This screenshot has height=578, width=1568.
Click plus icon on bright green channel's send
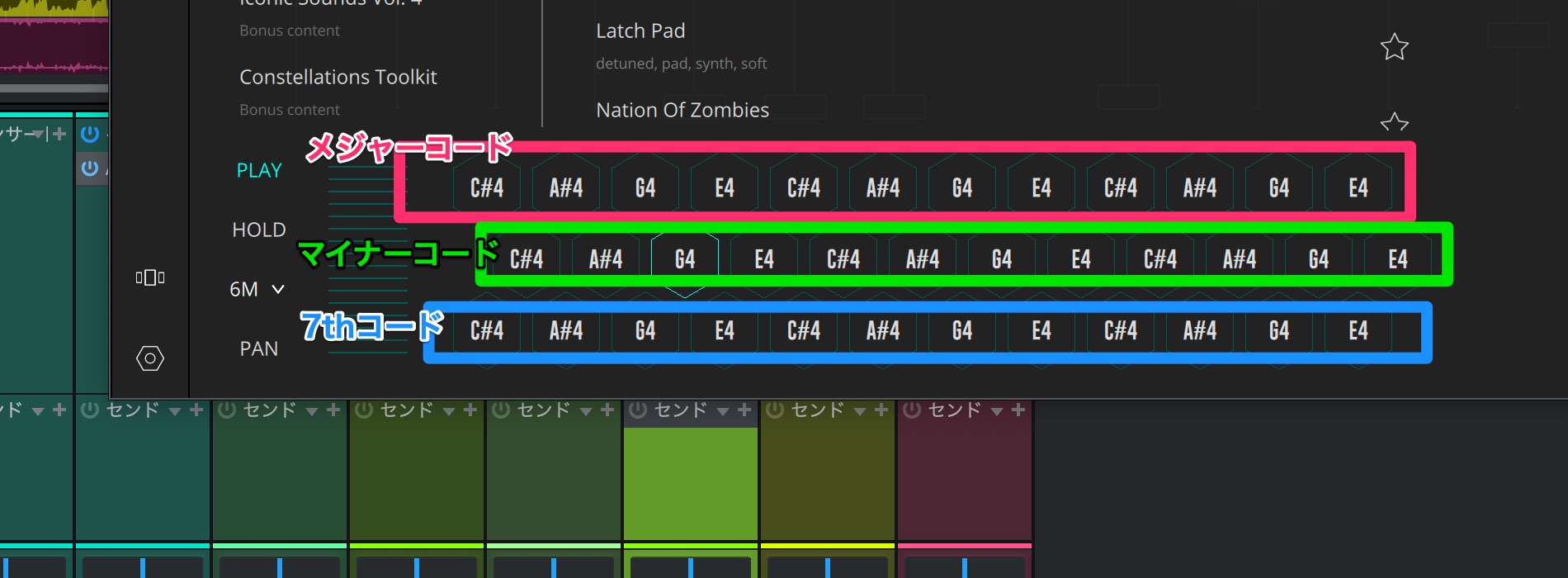tap(744, 410)
